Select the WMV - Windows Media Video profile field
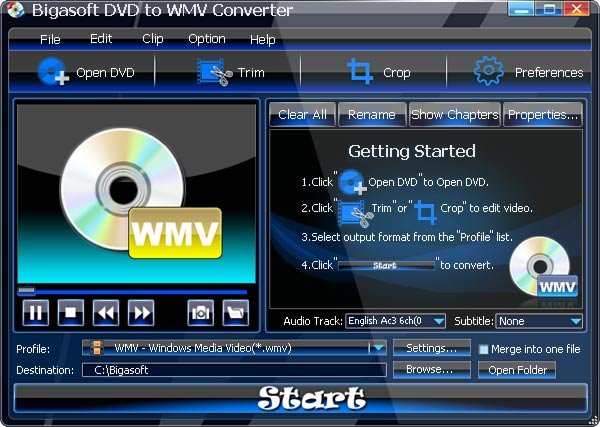Viewport: 600px width, 427px height. click(x=234, y=348)
